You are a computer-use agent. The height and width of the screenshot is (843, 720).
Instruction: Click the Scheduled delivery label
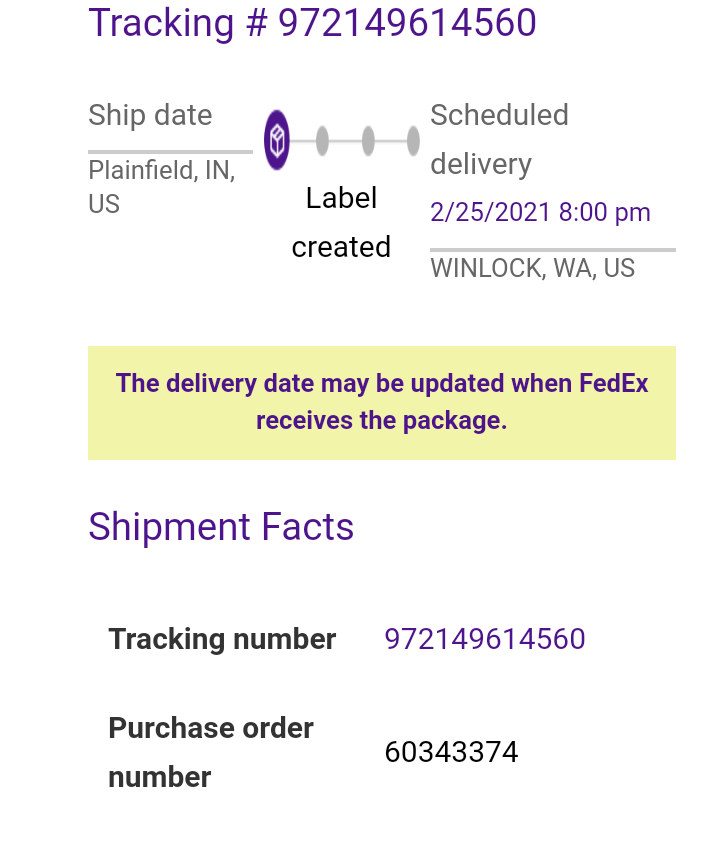[499, 139]
